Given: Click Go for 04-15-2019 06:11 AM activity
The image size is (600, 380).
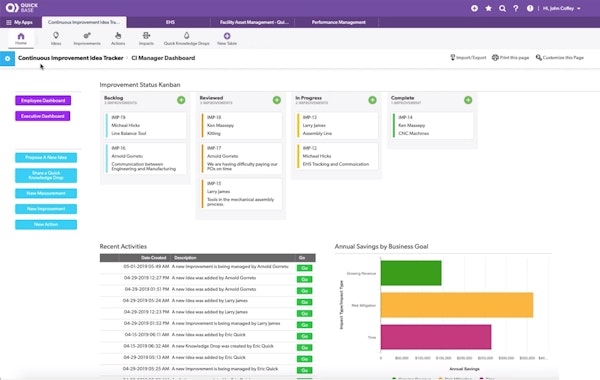Looking at the screenshot, I should click(304, 336).
